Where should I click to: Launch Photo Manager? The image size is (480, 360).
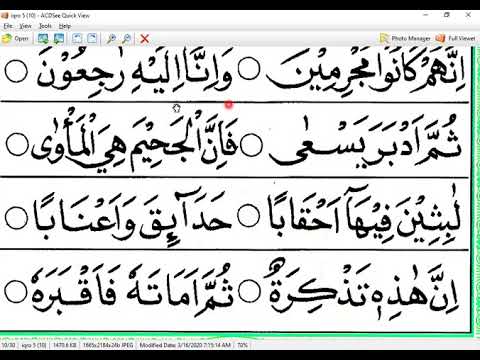coord(405,39)
